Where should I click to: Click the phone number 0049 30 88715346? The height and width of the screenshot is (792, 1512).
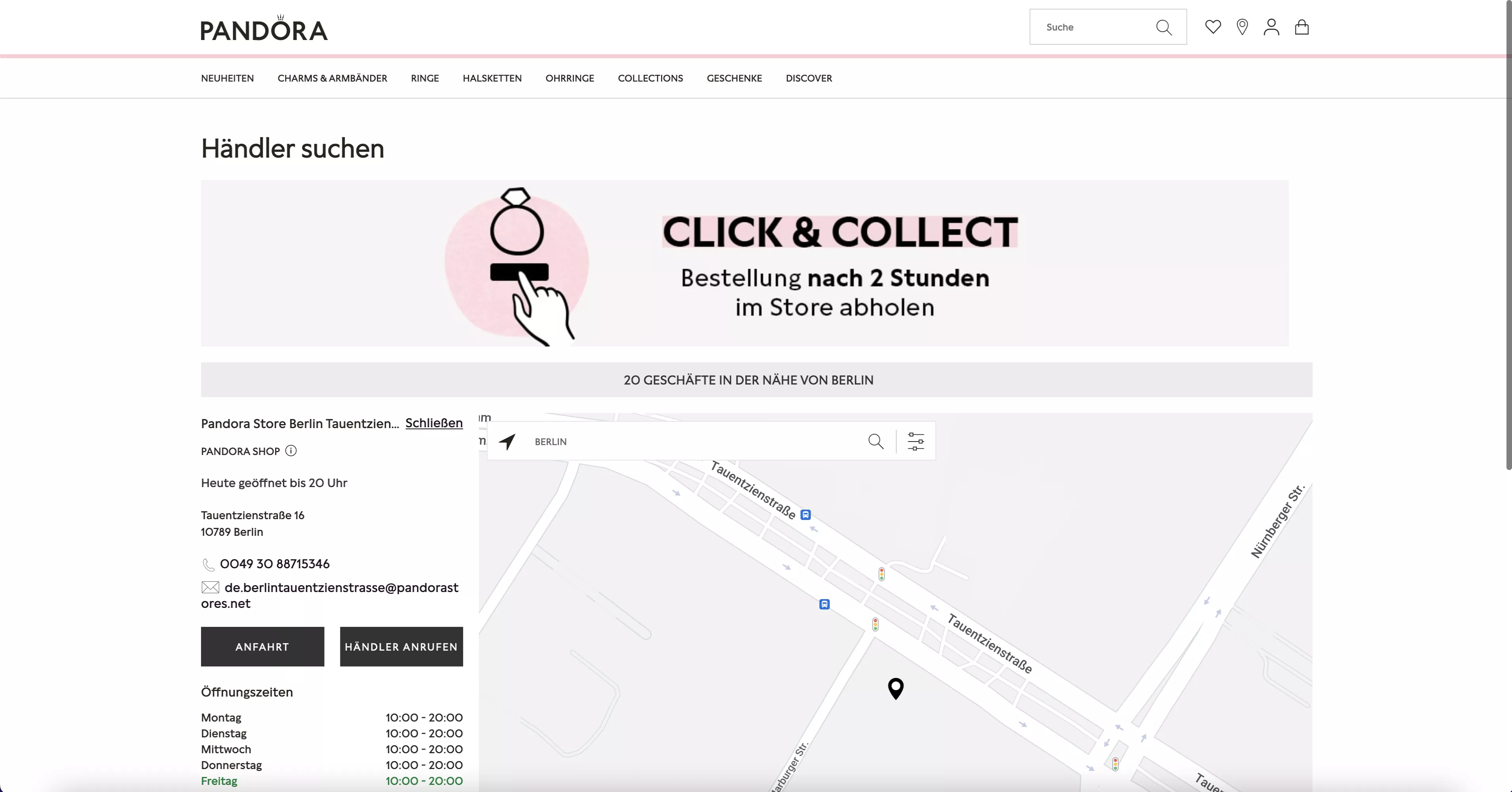pos(275,564)
